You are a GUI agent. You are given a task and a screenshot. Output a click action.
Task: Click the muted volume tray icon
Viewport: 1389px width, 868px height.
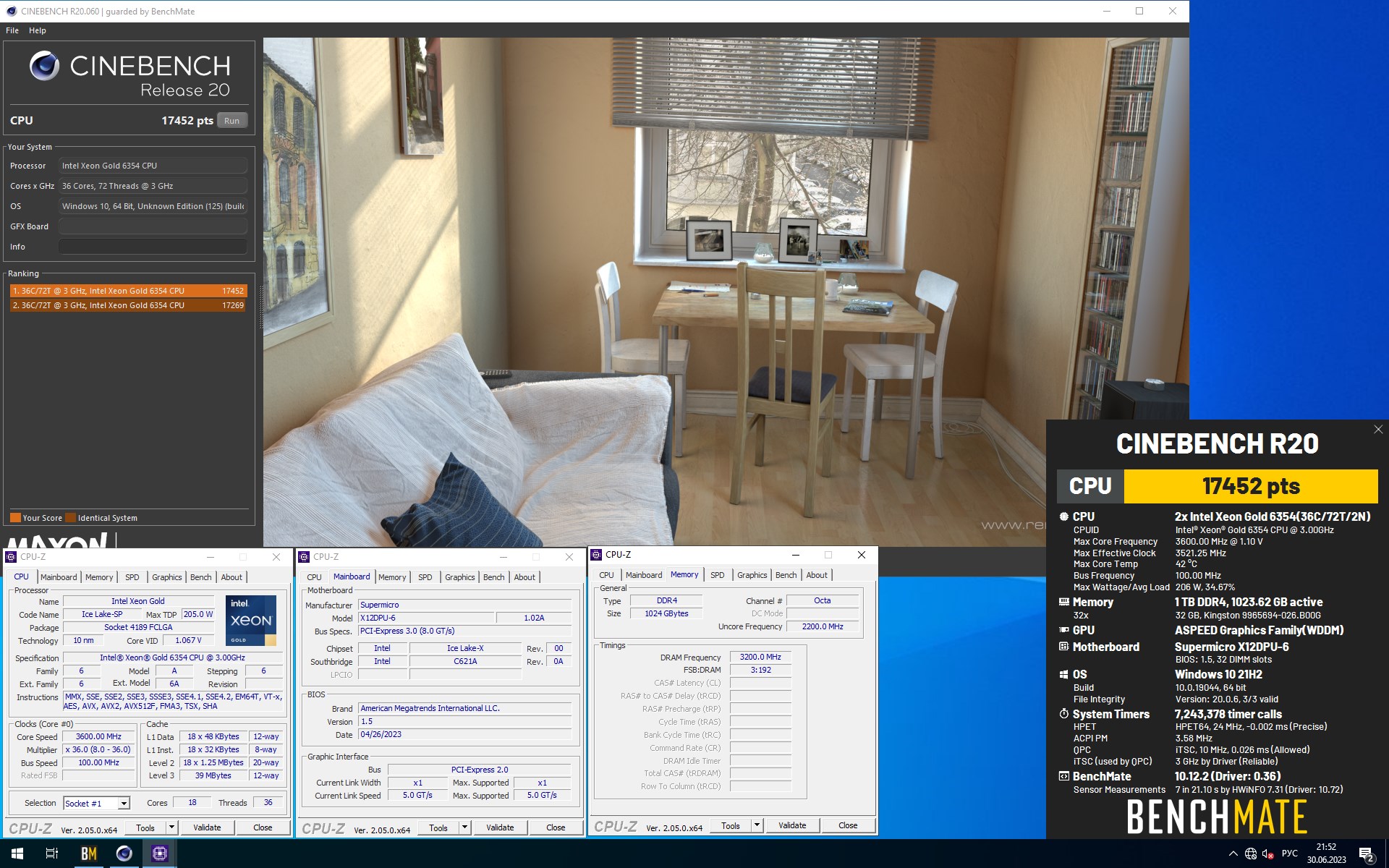coord(1267,854)
